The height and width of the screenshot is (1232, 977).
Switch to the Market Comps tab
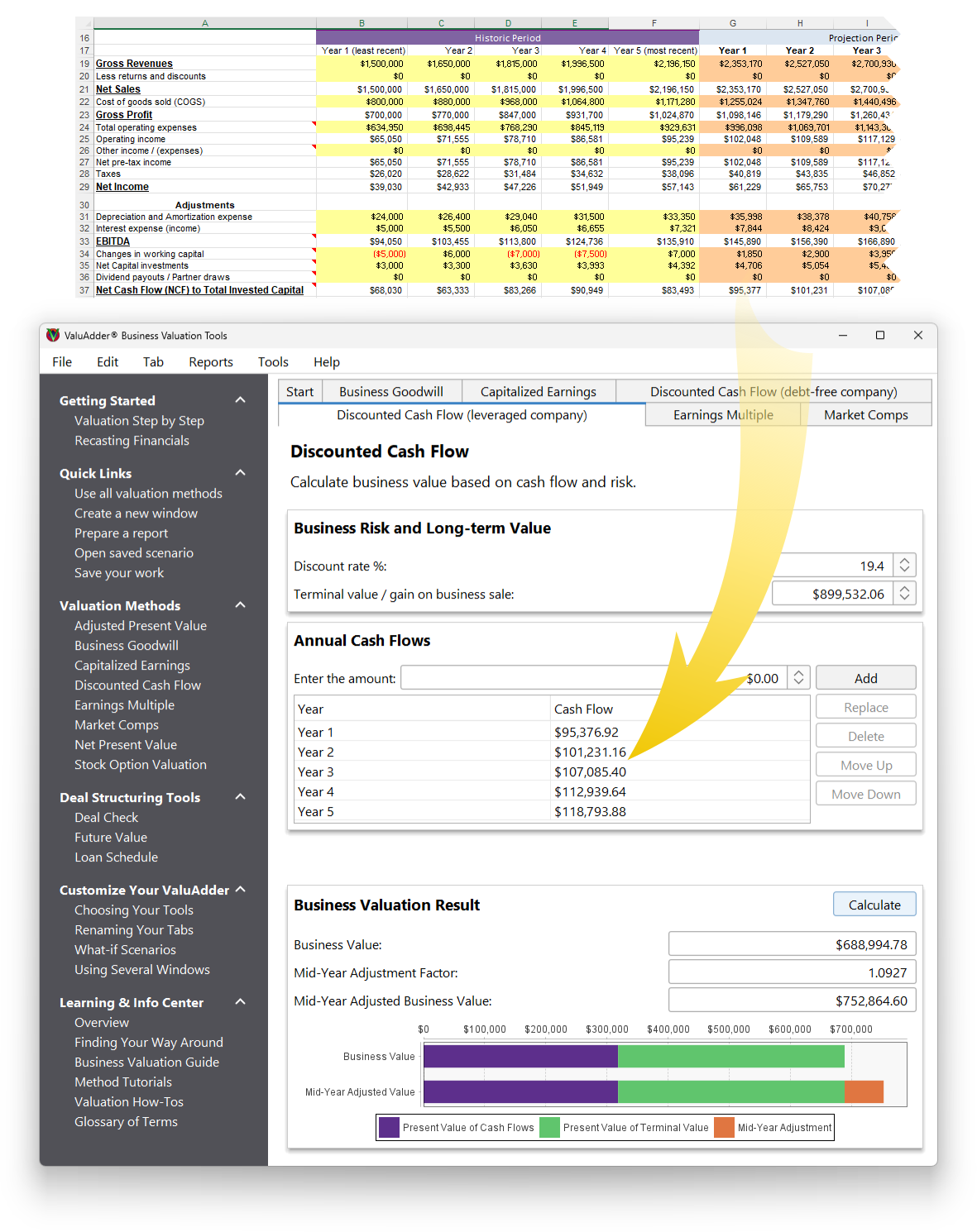point(866,415)
